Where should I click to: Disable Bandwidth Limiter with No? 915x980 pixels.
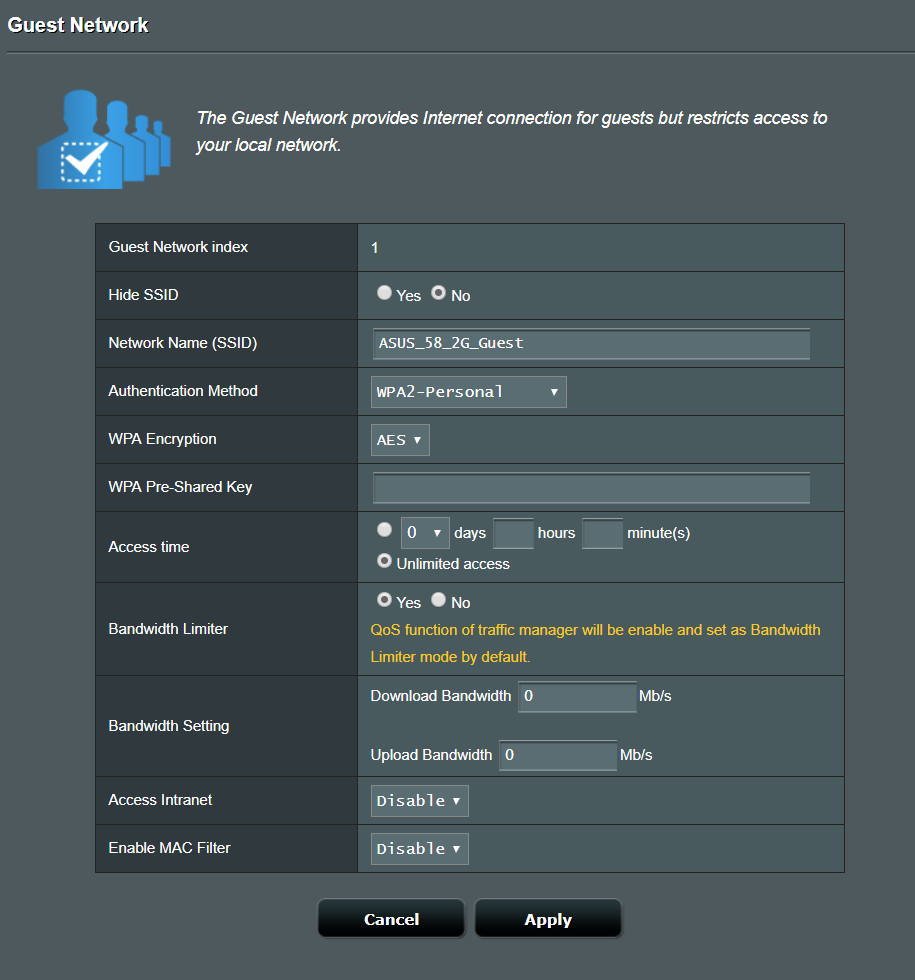tap(439, 600)
